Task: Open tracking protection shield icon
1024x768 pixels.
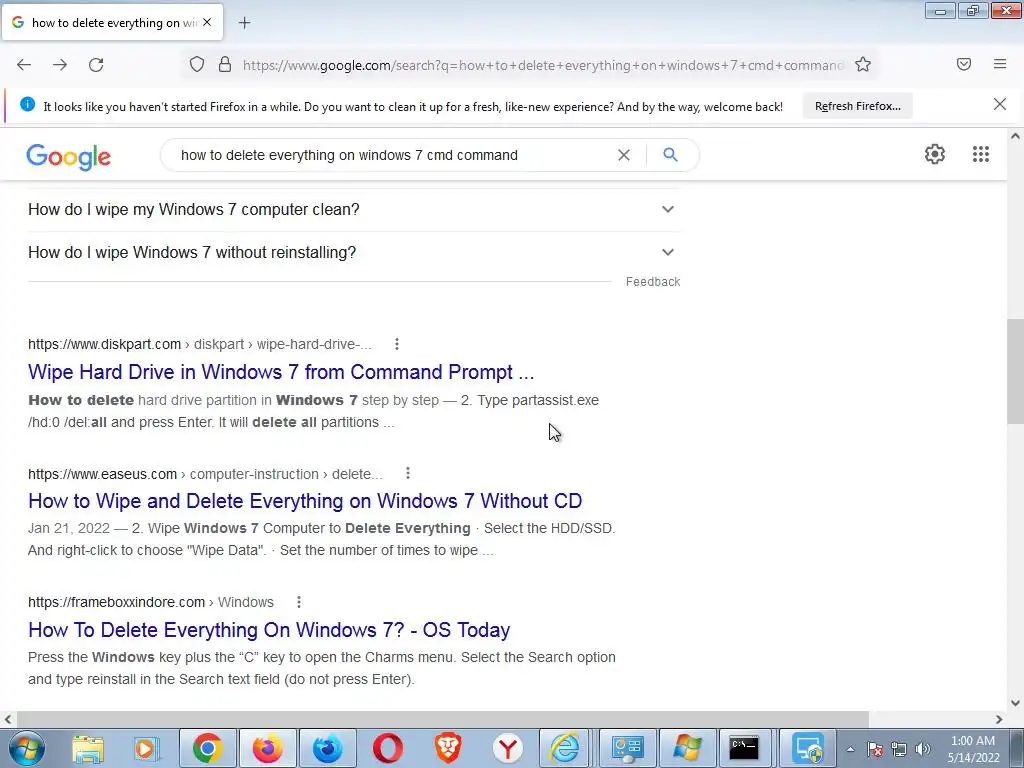Action: point(197,65)
